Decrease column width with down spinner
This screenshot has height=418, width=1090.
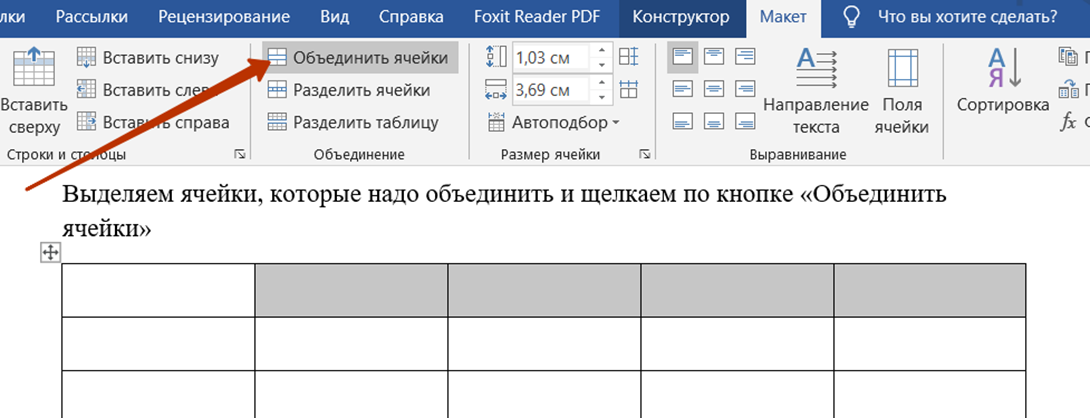(602, 97)
